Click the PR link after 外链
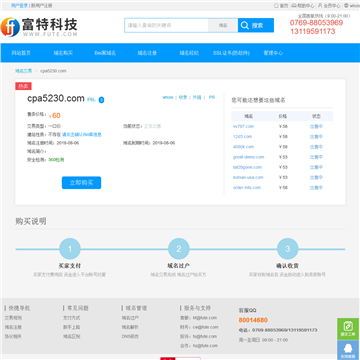The image size is (360, 360). [212, 97]
